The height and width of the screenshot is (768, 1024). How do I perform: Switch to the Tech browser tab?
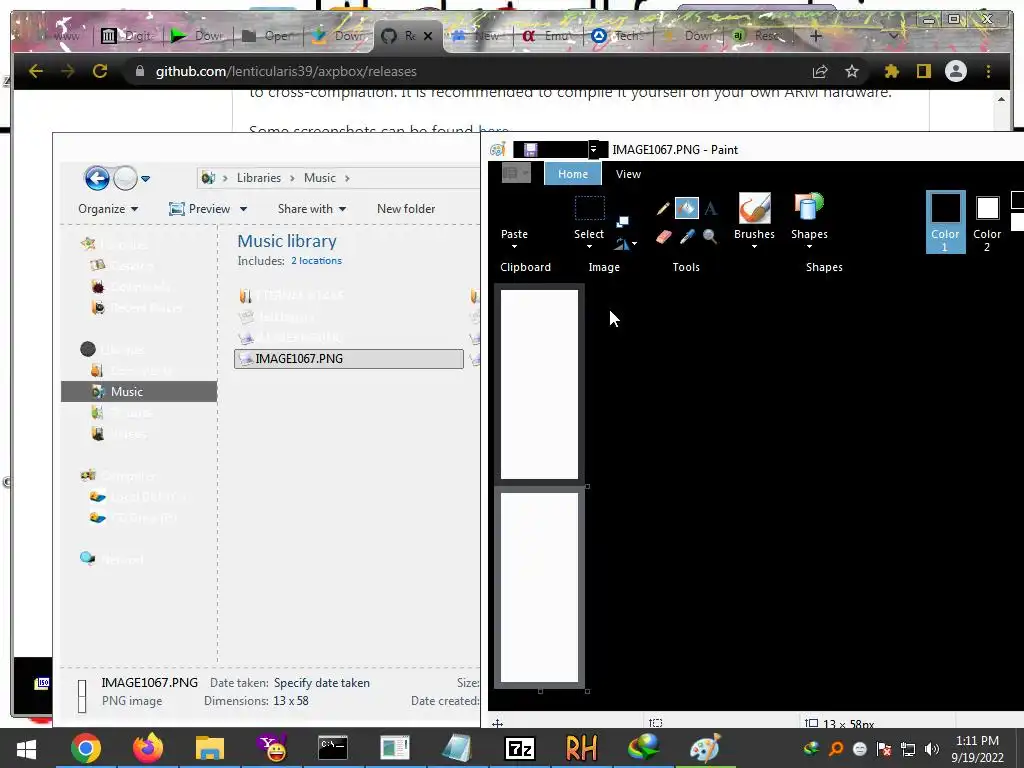[x=618, y=36]
